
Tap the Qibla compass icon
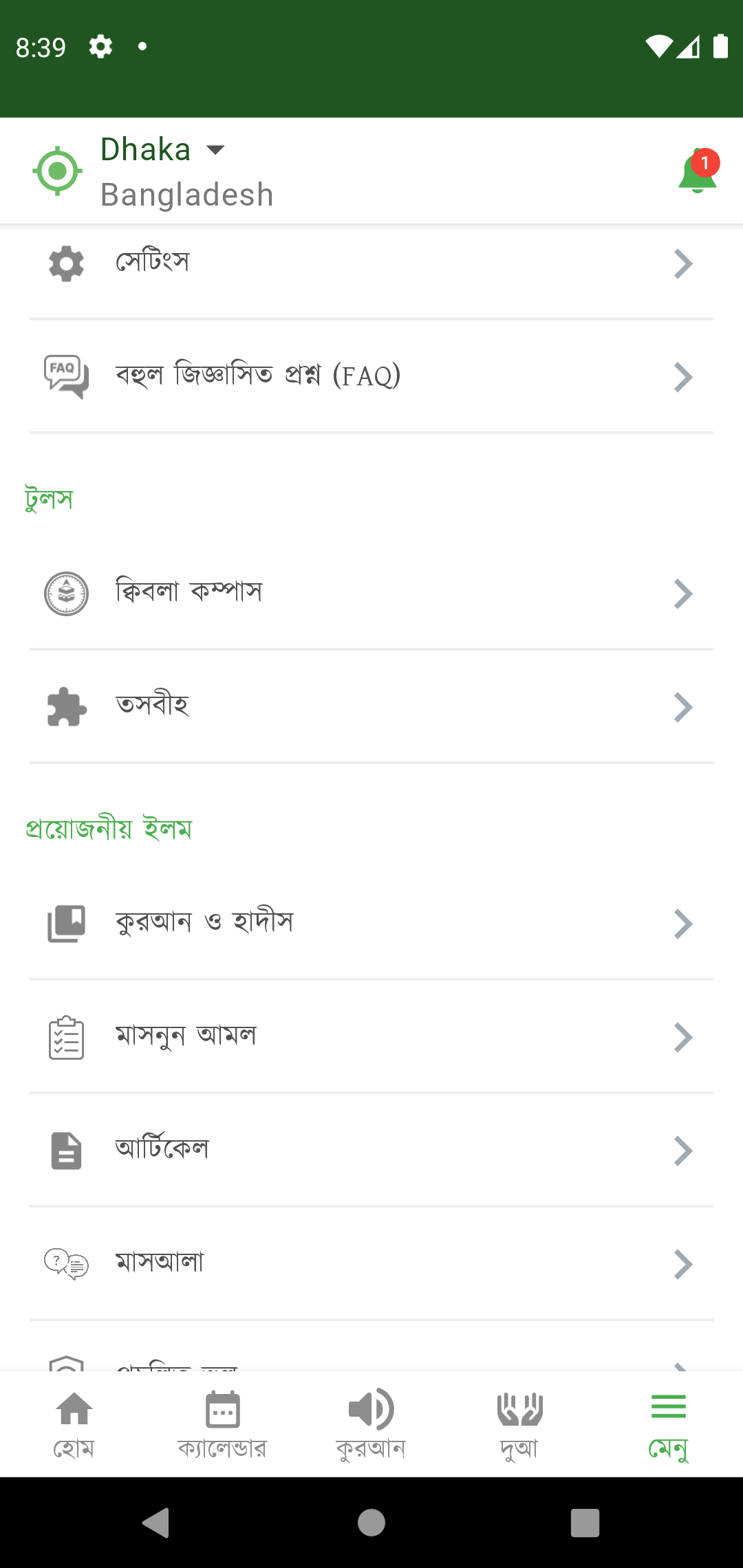67,594
